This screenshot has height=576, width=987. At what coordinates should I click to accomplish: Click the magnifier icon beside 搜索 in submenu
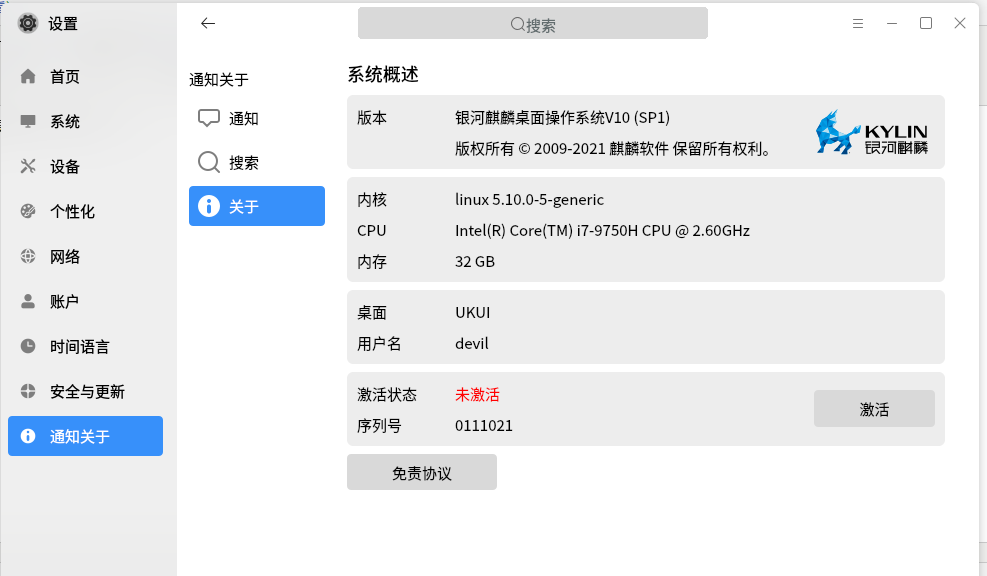coord(208,162)
